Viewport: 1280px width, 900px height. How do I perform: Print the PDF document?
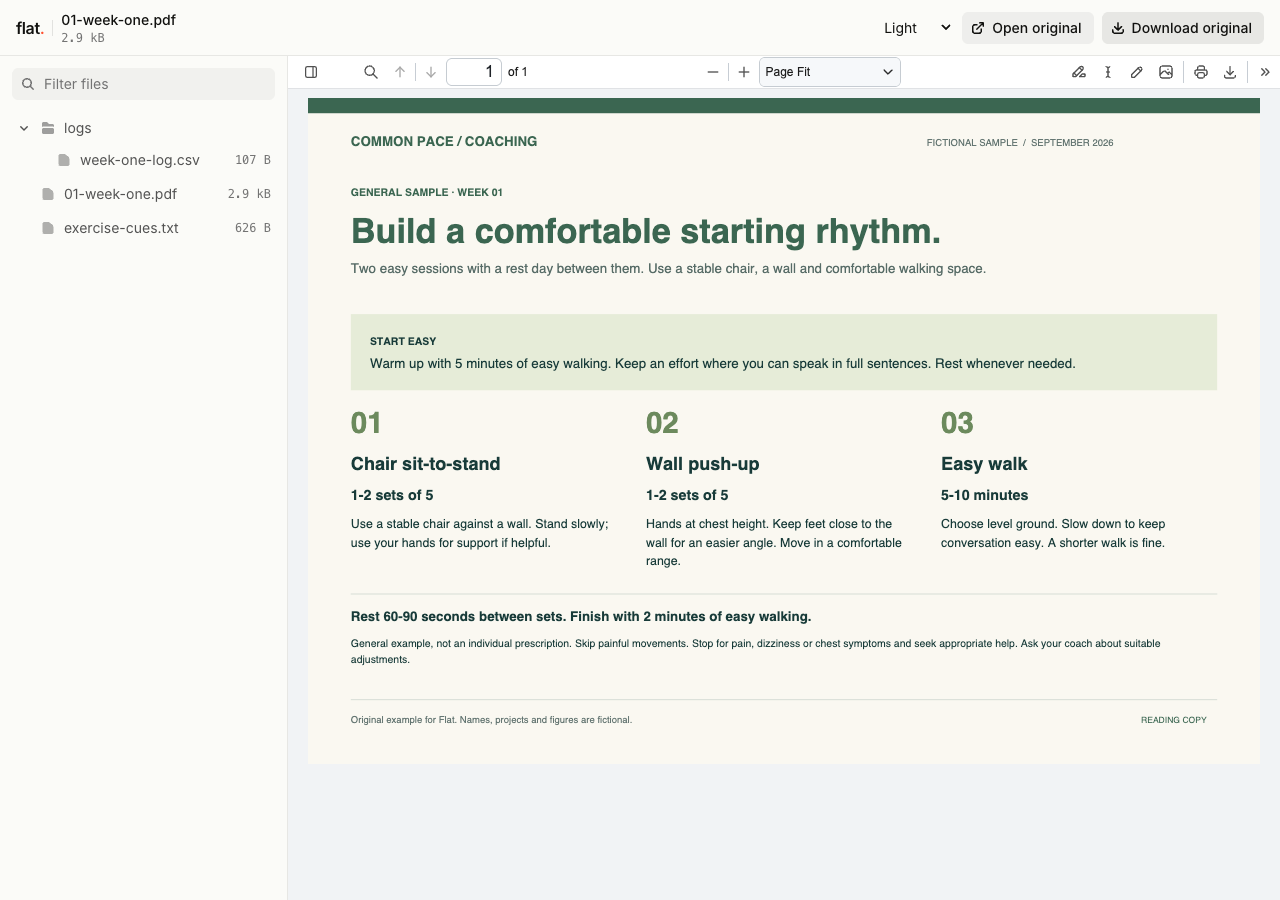coord(1201,72)
